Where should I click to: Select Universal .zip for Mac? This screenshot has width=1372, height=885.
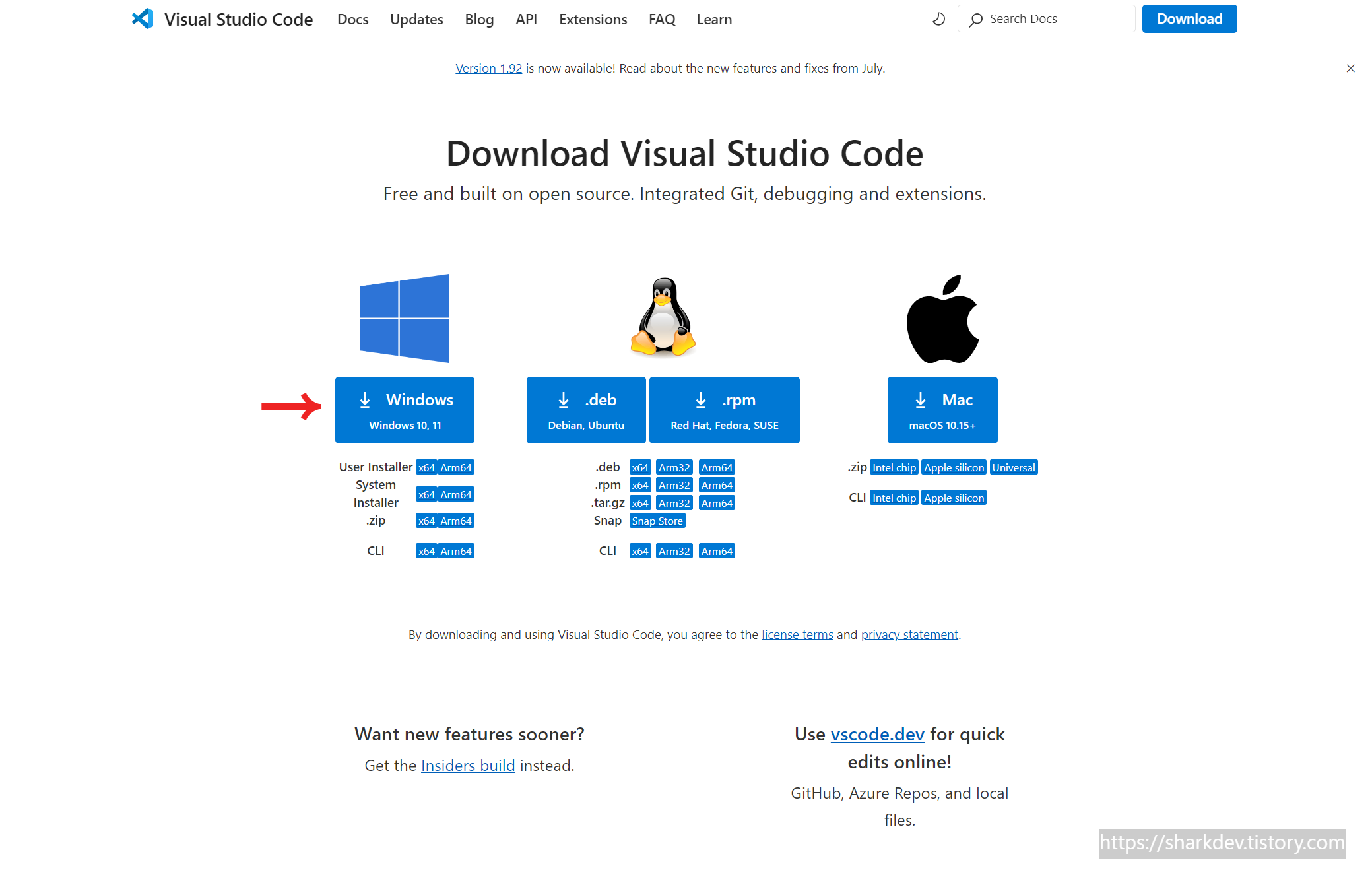1013,467
